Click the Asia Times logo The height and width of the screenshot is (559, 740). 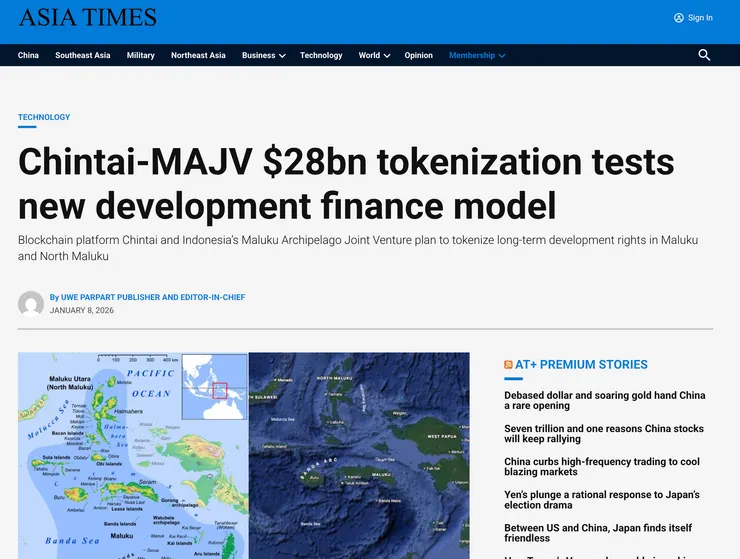87,17
